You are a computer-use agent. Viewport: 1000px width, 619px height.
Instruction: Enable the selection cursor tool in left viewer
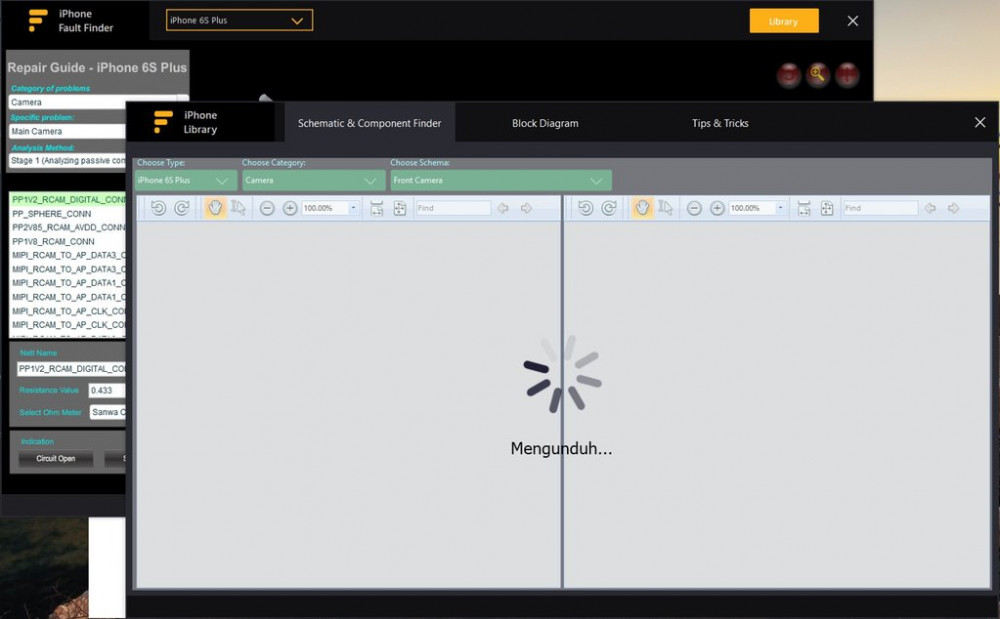point(239,208)
